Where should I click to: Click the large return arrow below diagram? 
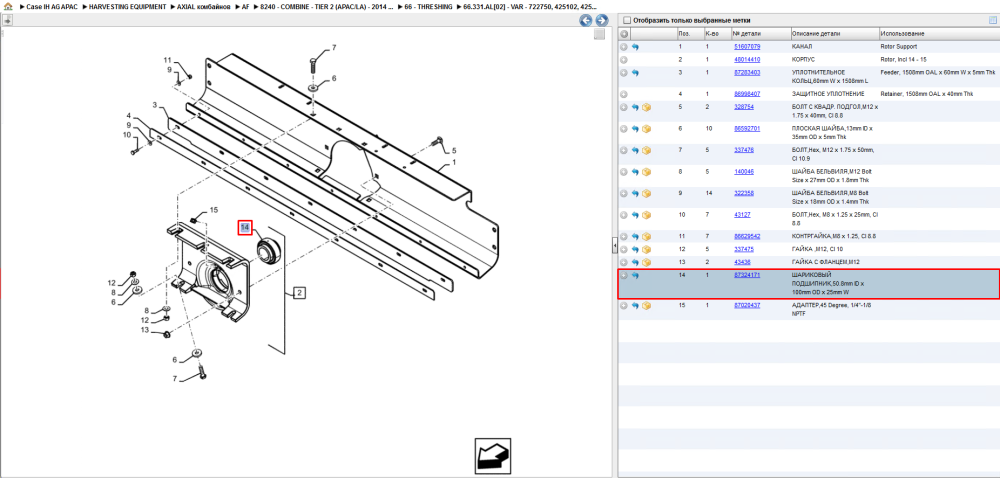click(x=492, y=456)
